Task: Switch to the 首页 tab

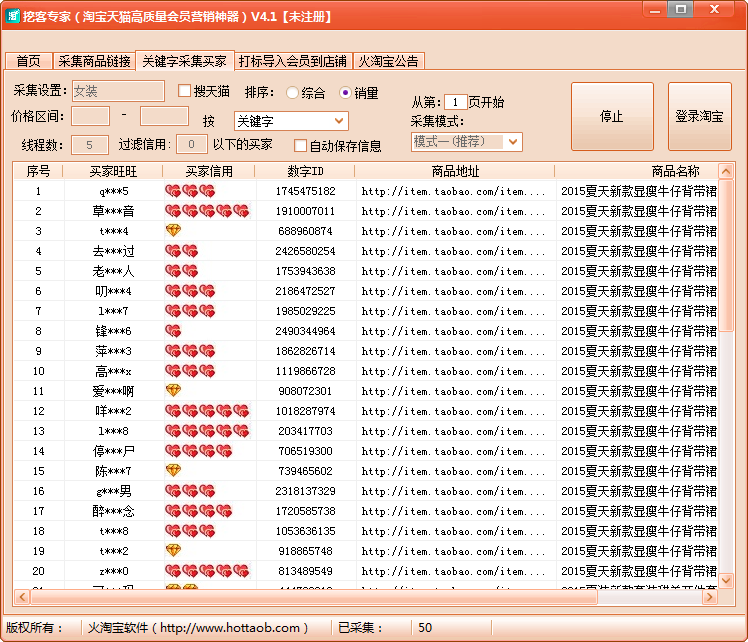Action: point(29,61)
